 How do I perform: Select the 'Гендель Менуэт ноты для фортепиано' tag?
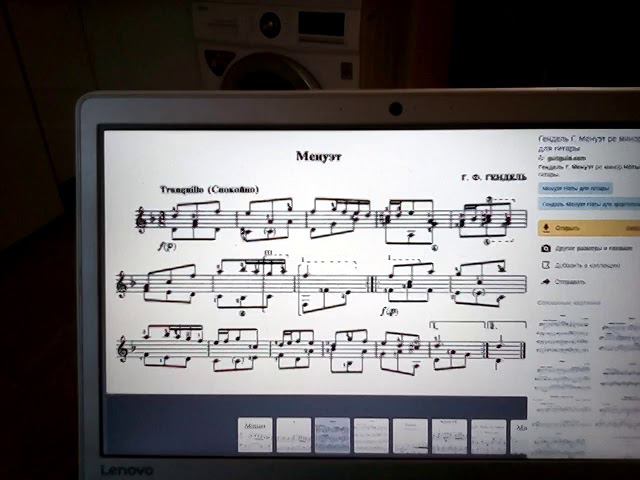589,203
